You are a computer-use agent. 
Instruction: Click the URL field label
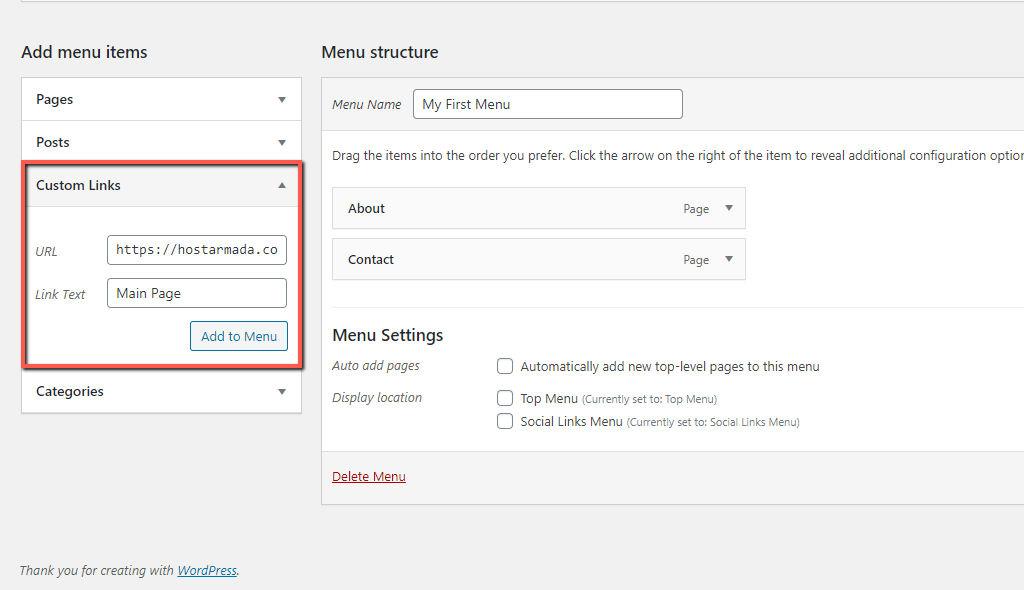tap(46, 252)
